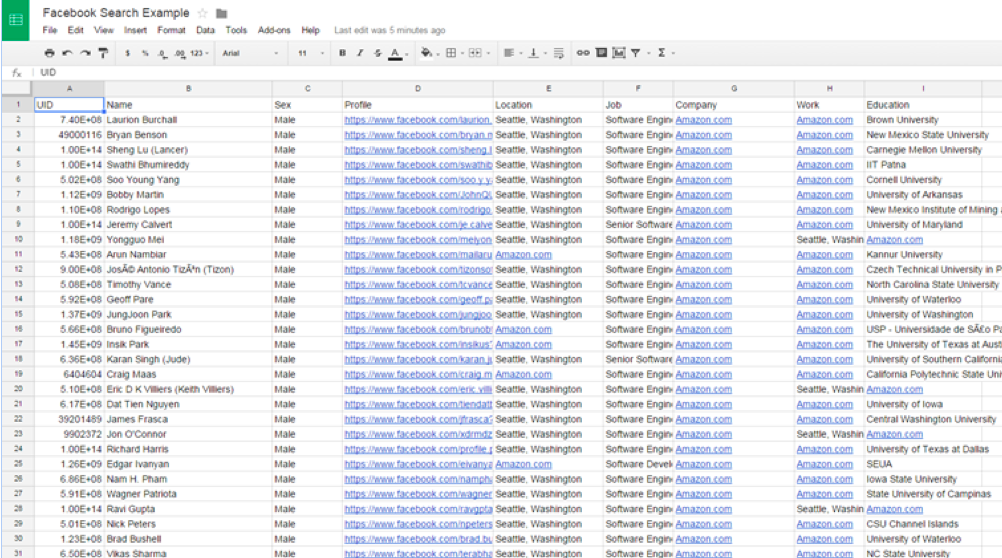Viewport: 1002px width, 558px height.
Task: Open the vertical align dropdown
Action: click(537, 53)
